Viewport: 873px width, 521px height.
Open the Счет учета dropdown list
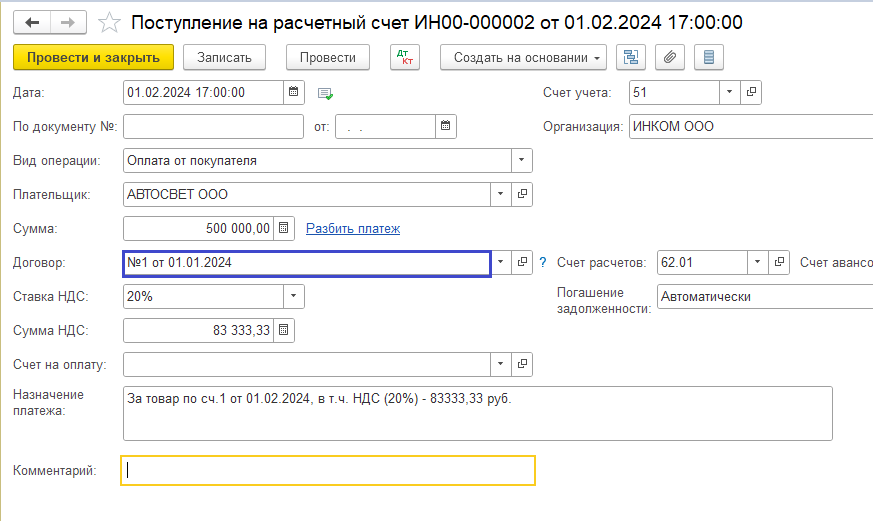click(x=730, y=93)
